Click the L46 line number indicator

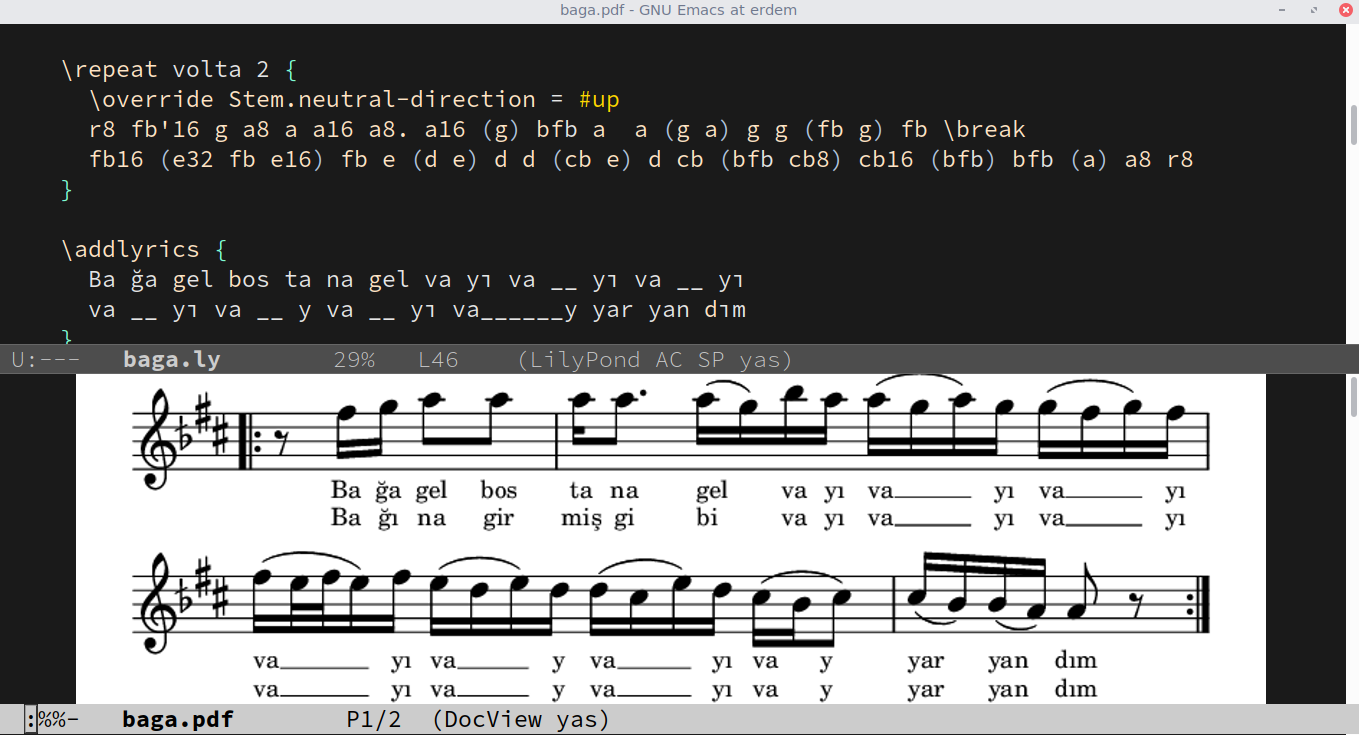(438, 360)
